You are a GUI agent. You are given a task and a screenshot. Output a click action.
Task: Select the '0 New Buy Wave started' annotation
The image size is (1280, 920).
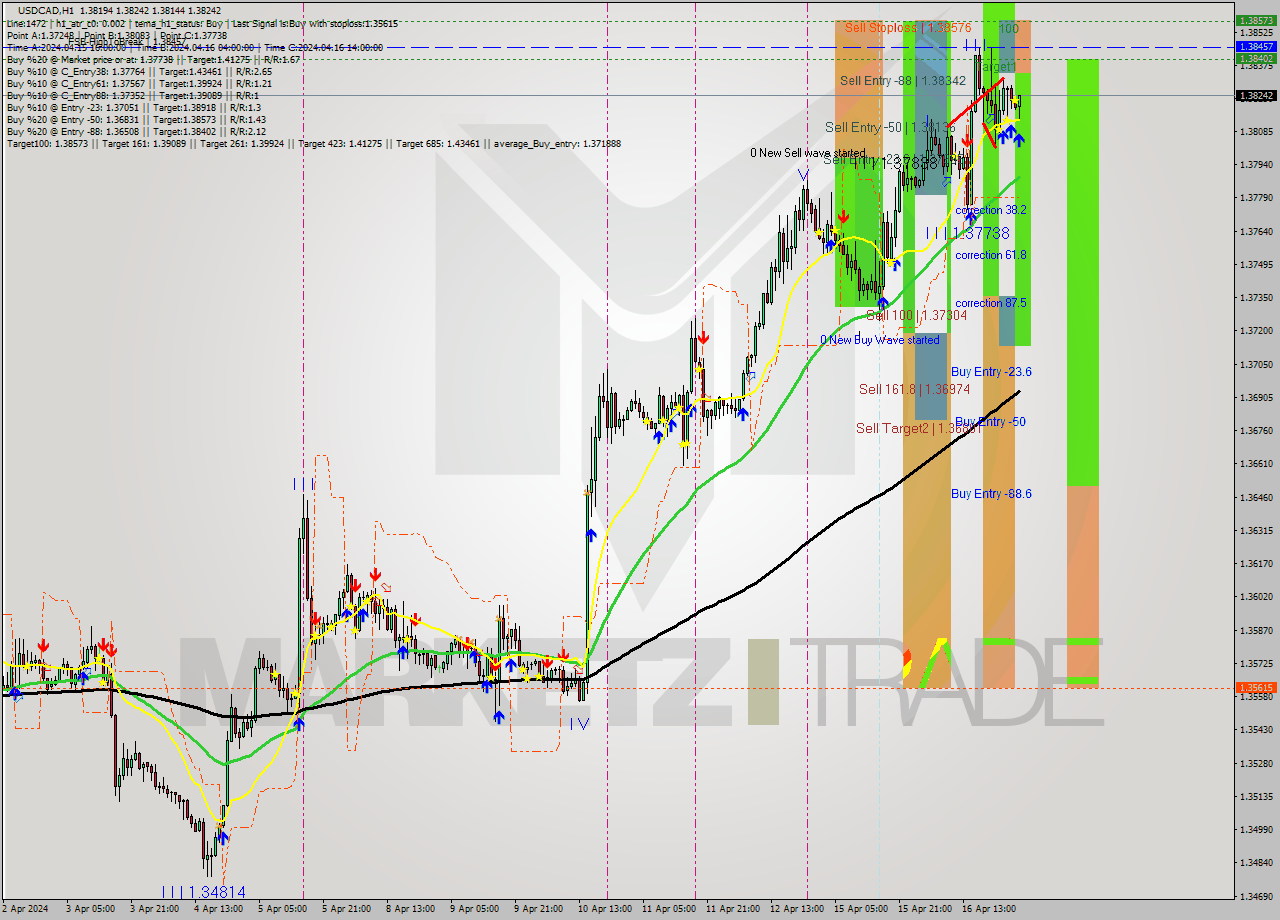(880, 340)
